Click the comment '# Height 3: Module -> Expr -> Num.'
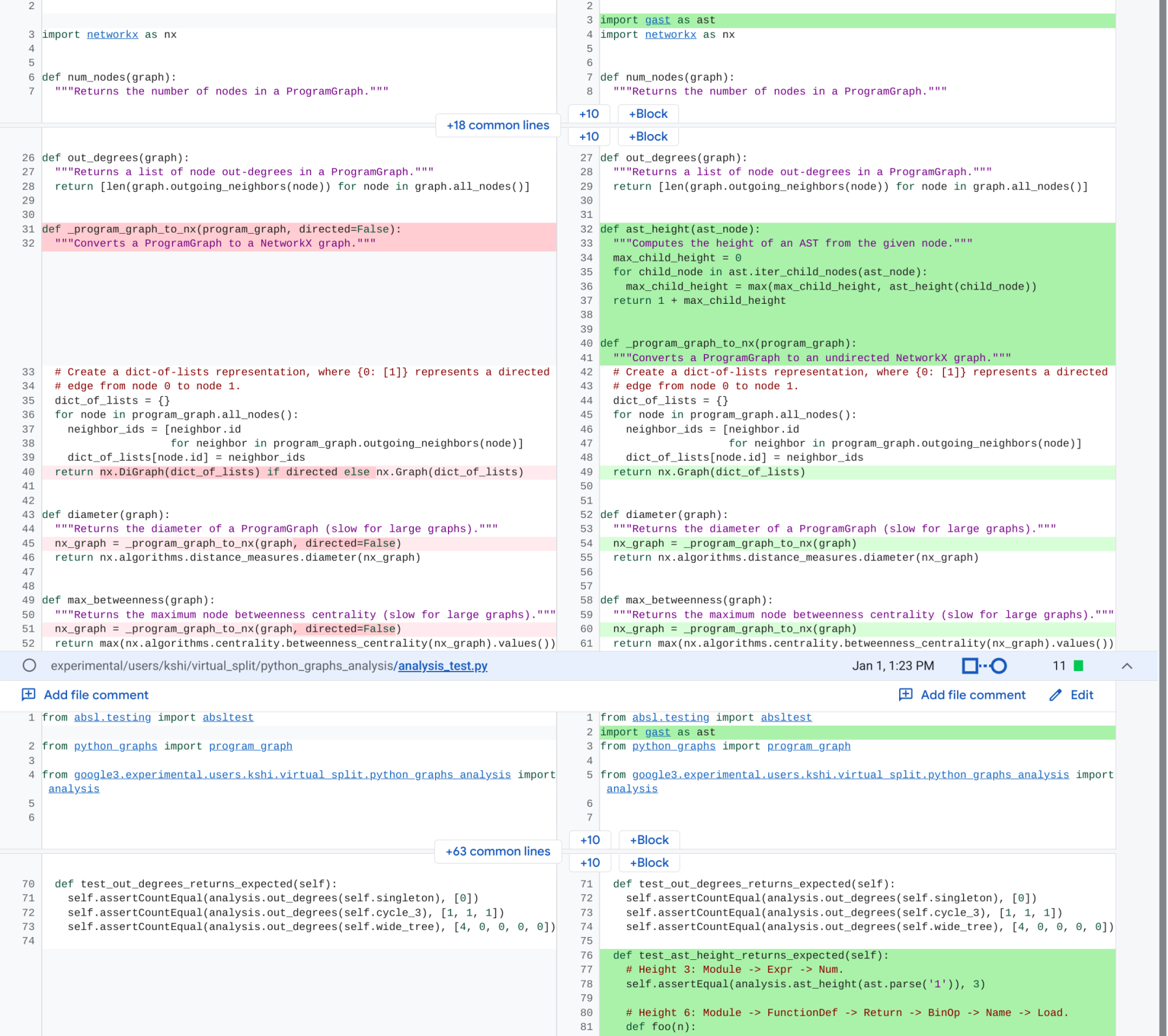 click(734, 970)
